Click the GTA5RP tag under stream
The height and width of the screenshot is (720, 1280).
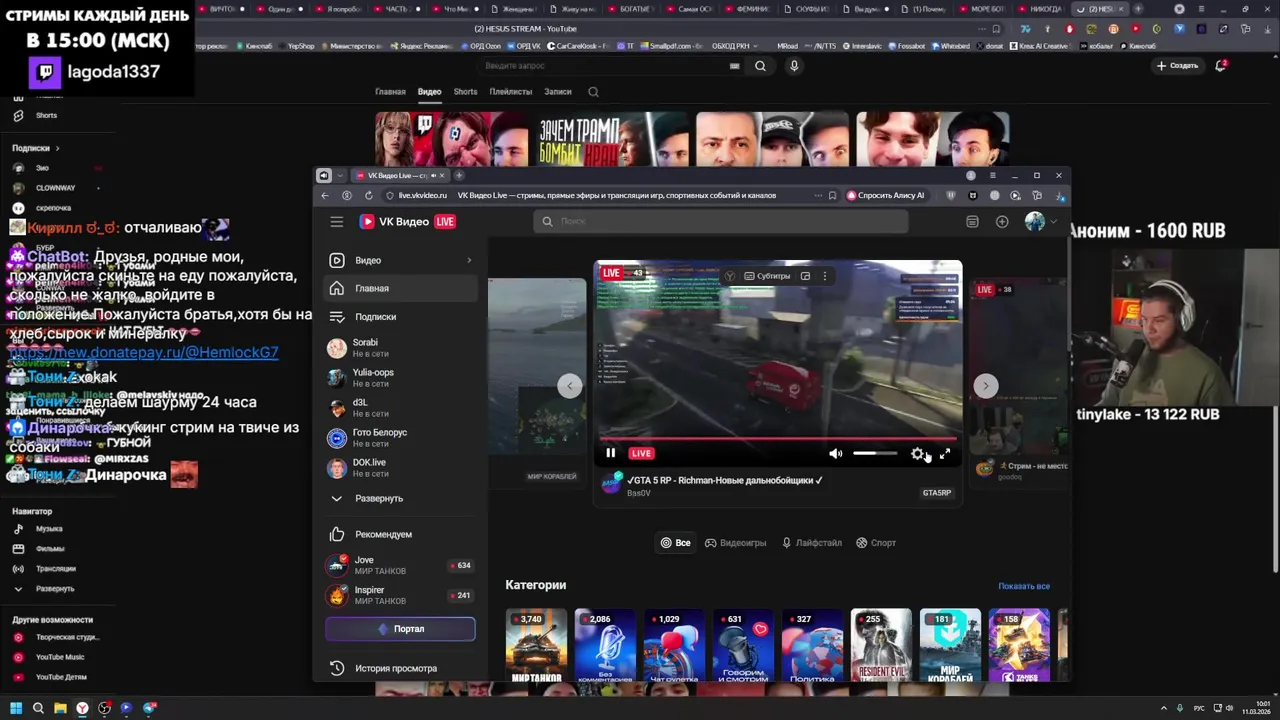(937, 493)
